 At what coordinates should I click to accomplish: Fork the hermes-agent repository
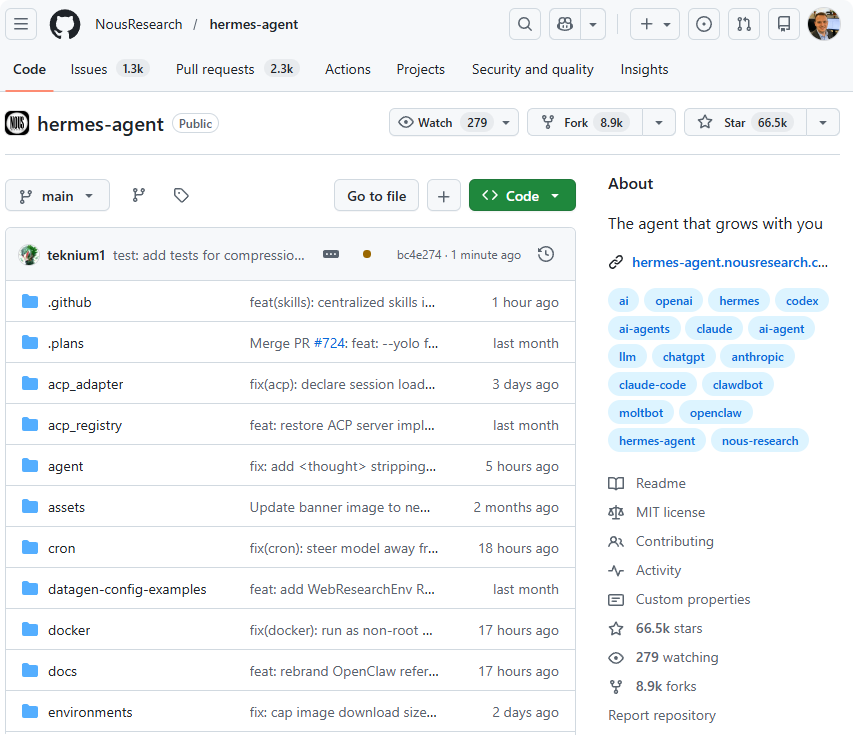(x=585, y=122)
